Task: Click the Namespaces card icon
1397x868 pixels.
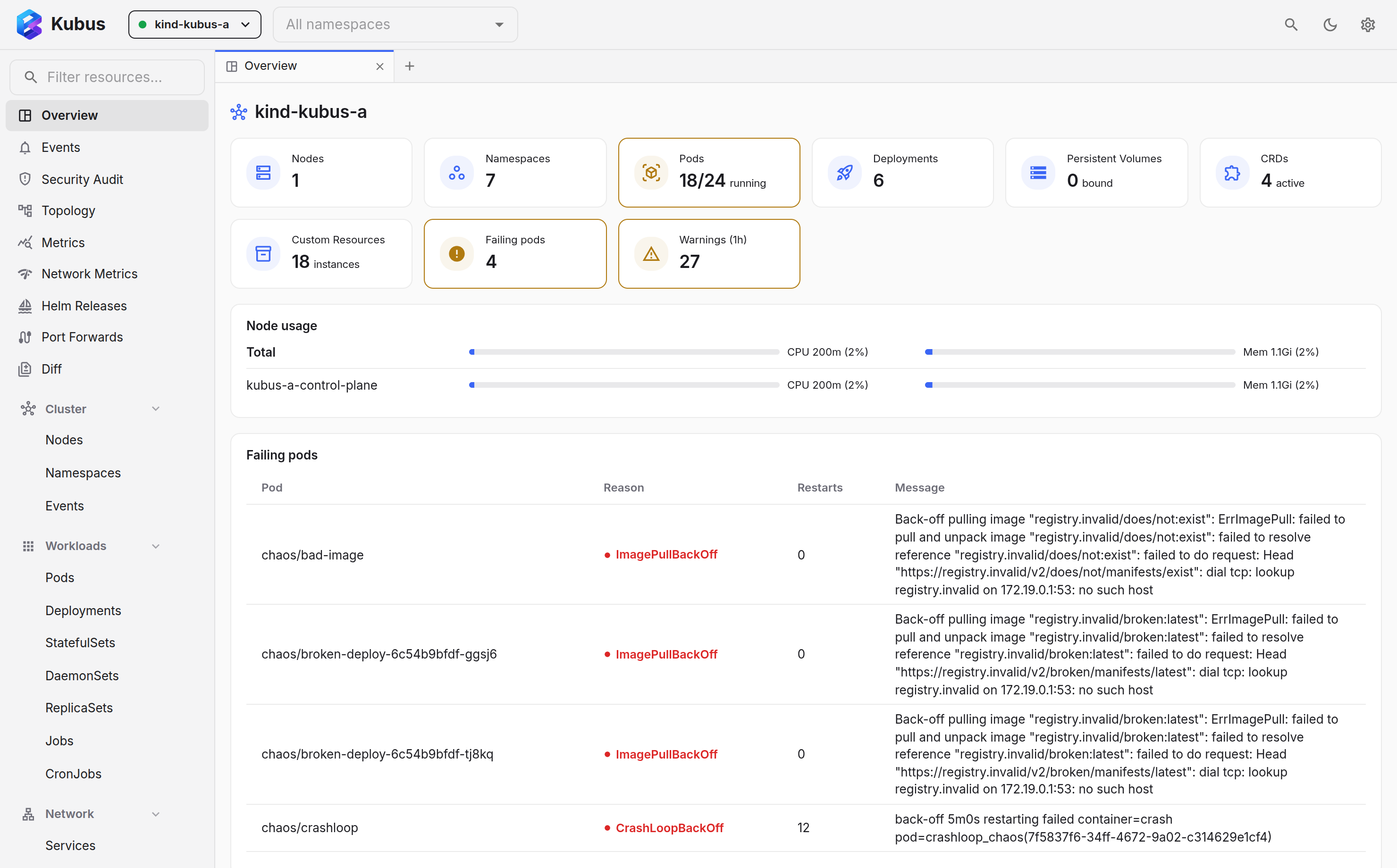Action: pos(457,172)
